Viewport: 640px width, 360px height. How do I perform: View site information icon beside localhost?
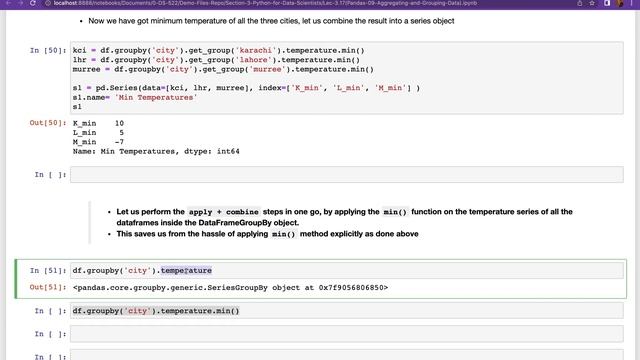[48, 3]
